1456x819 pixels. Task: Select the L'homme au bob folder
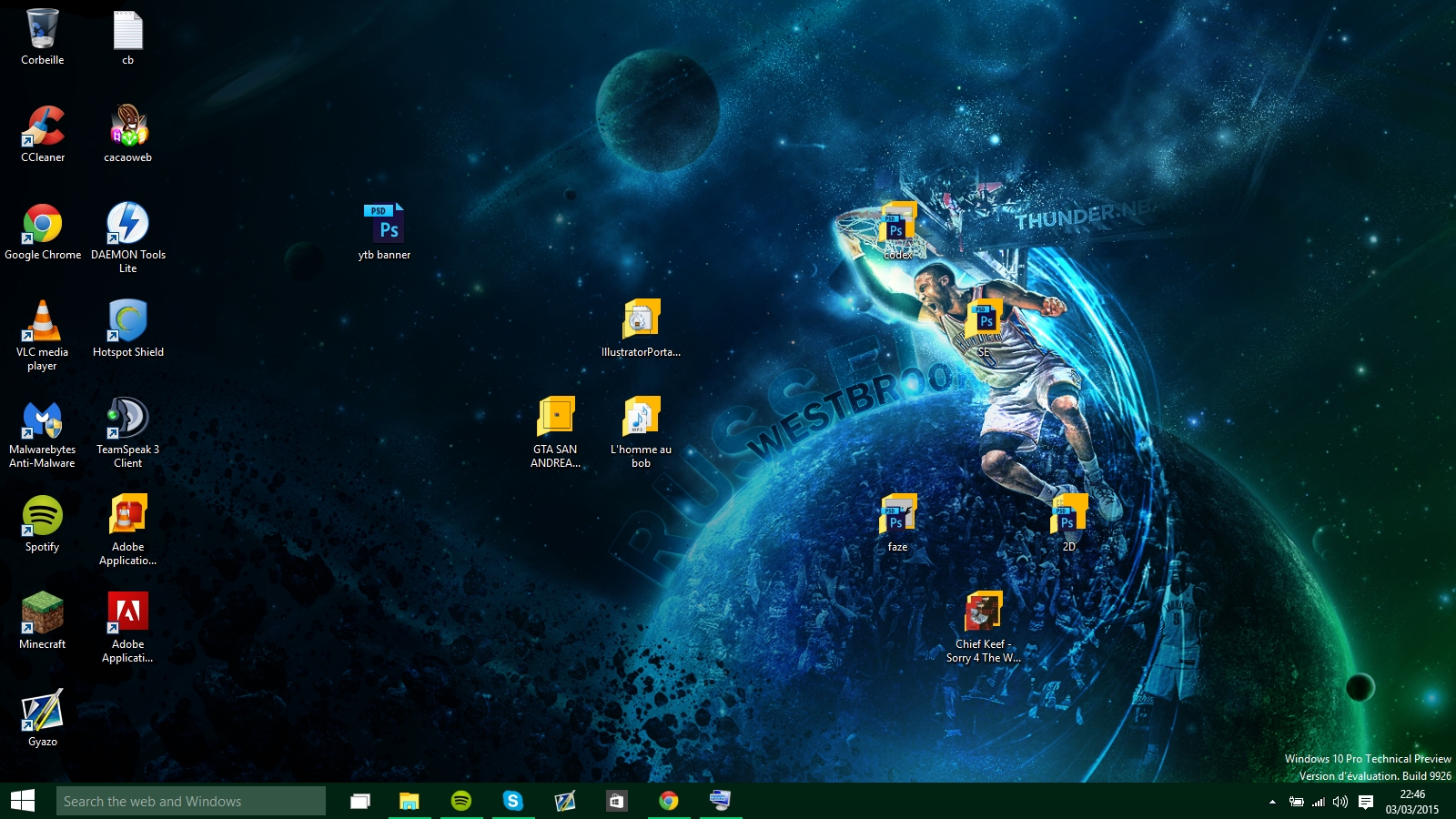[x=641, y=433]
